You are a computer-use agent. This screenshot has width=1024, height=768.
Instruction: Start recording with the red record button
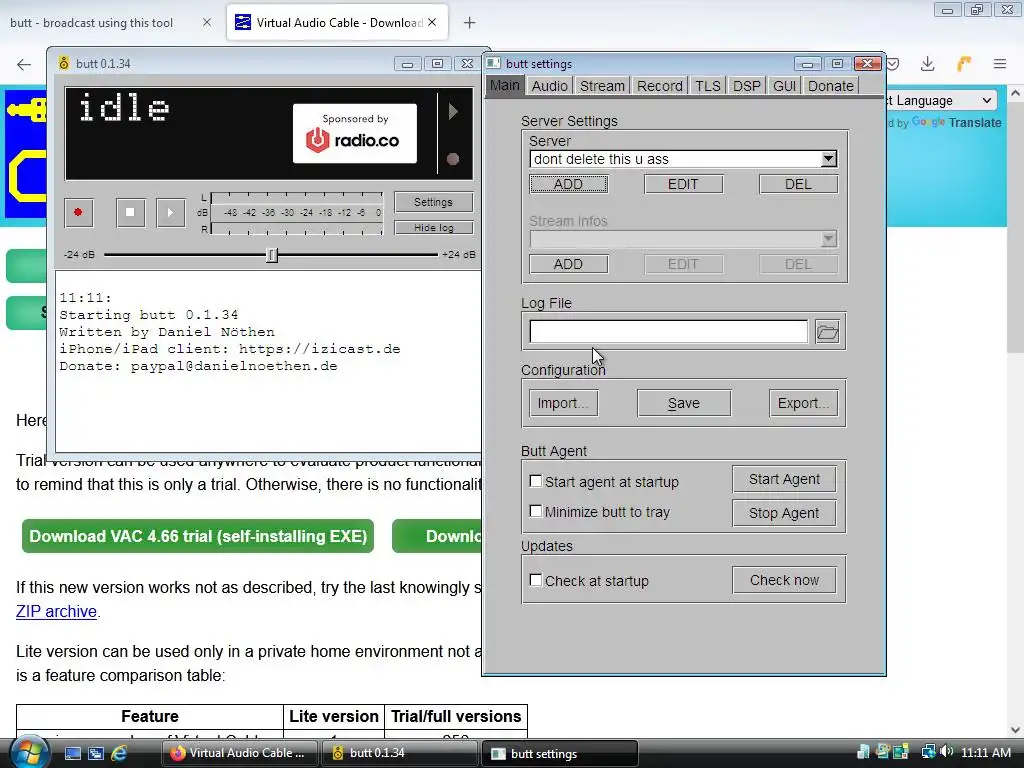[x=78, y=212]
